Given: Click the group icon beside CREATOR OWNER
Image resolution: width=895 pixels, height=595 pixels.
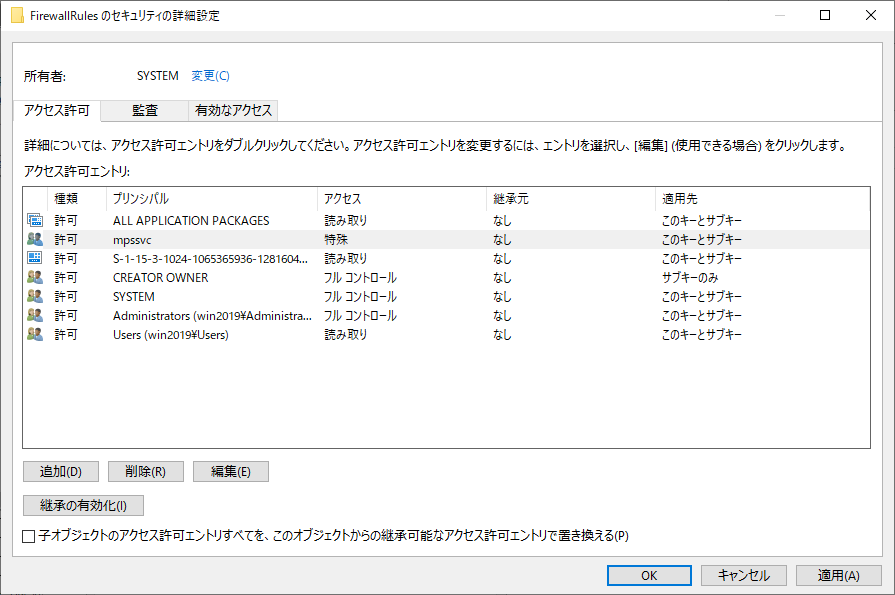Looking at the screenshot, I should (35, 277).
